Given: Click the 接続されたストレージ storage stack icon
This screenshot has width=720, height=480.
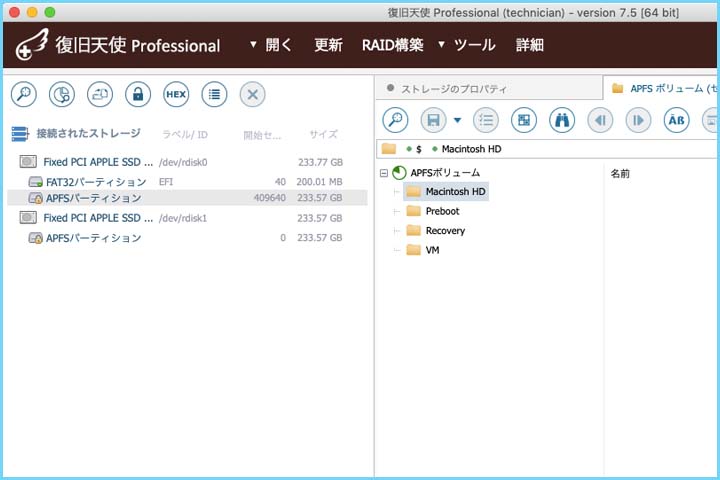Looking at the screenshot, I should tap(20, 134).
